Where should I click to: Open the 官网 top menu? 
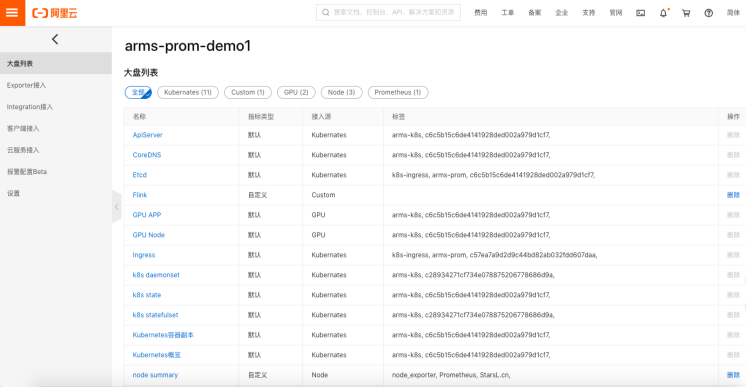coord(616,13)
